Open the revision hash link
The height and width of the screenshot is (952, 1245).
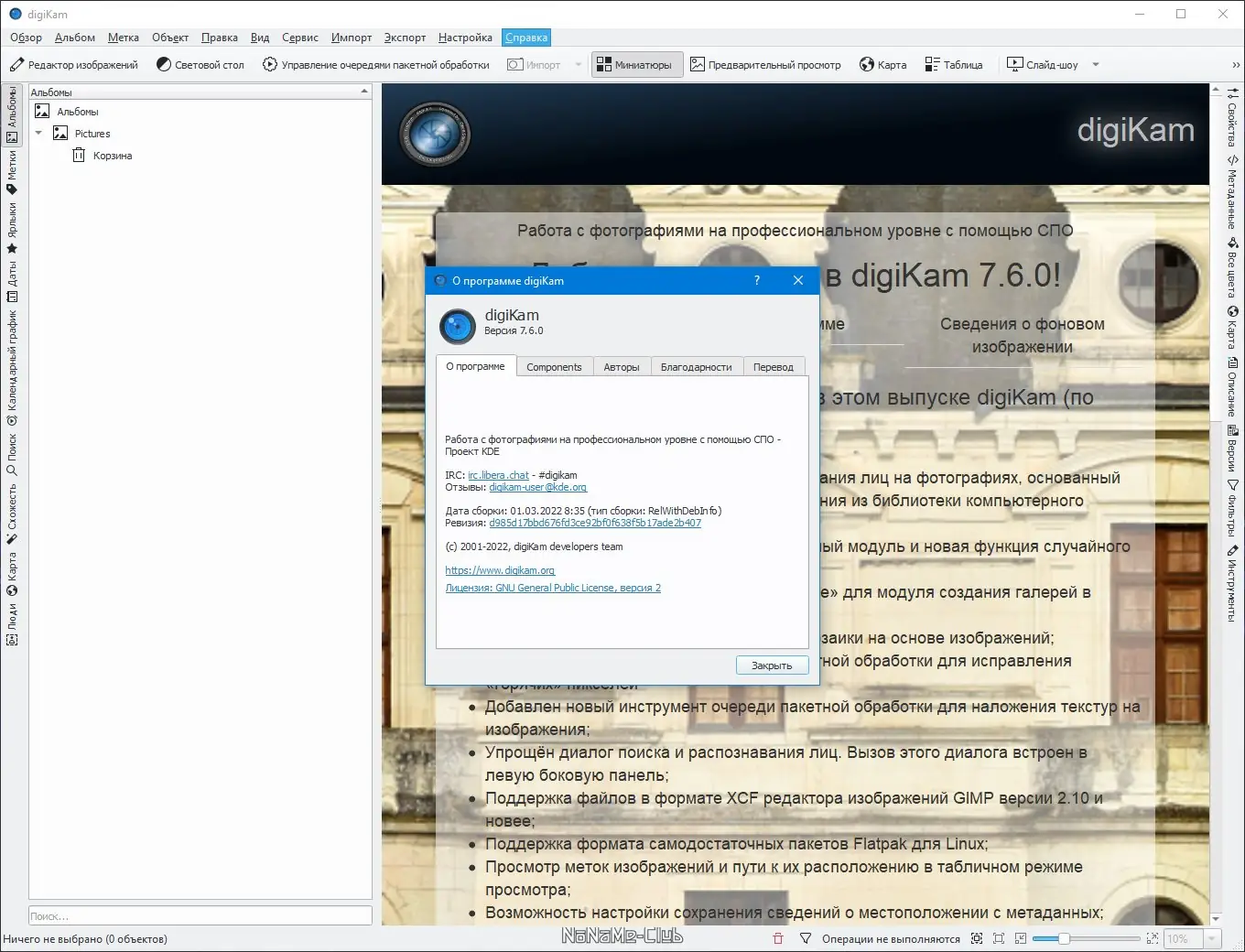click(x=595, y=523)
